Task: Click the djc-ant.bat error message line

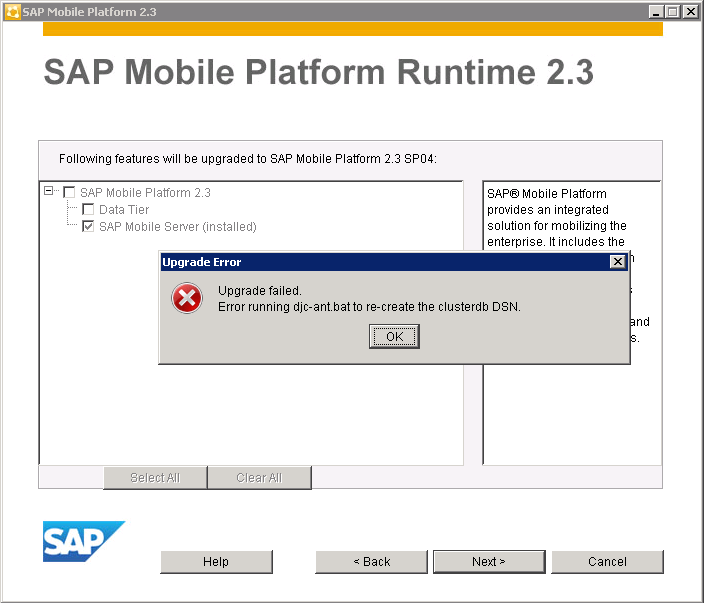Action: [x=369, y=307]
